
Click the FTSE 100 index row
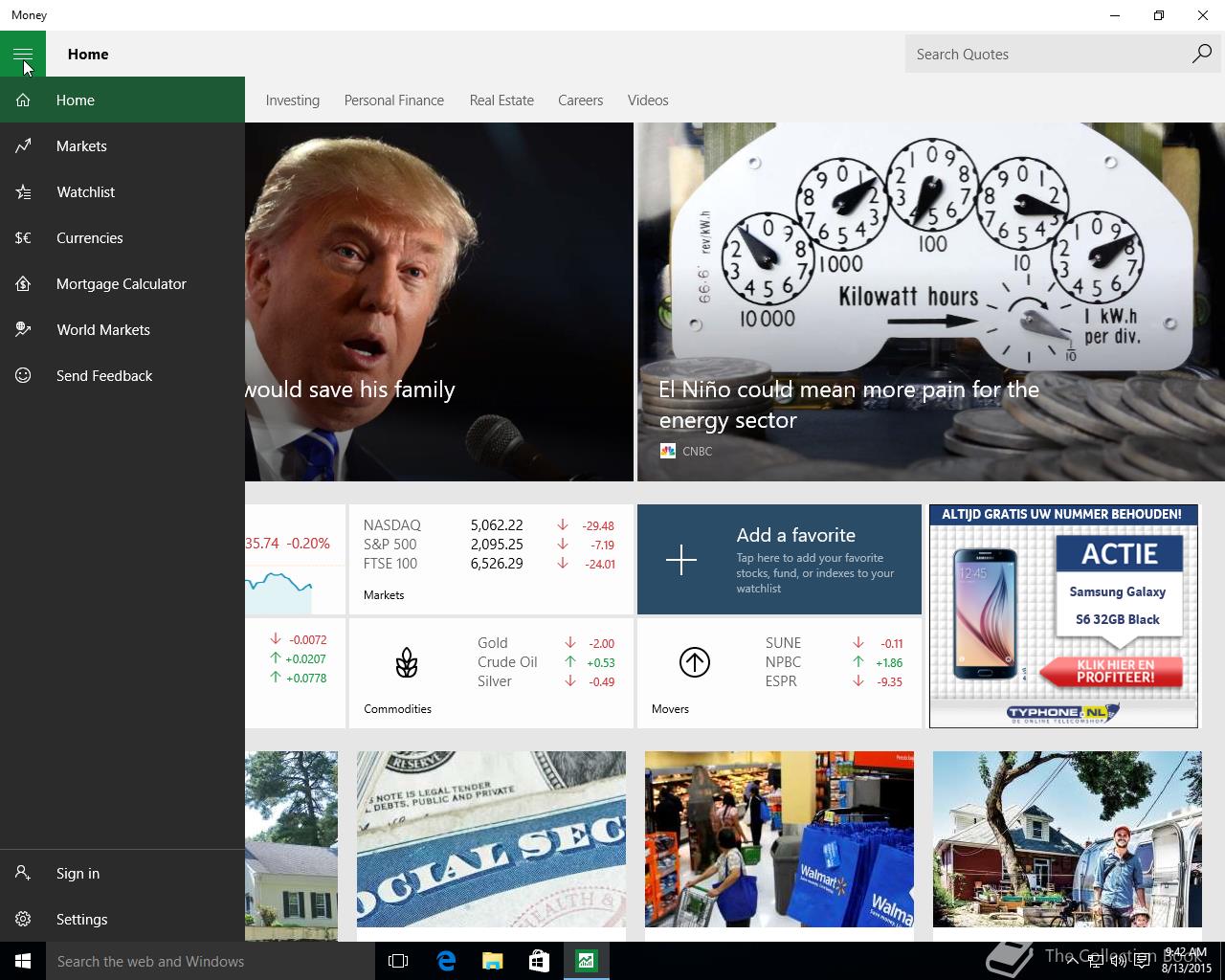coord(489,564)
